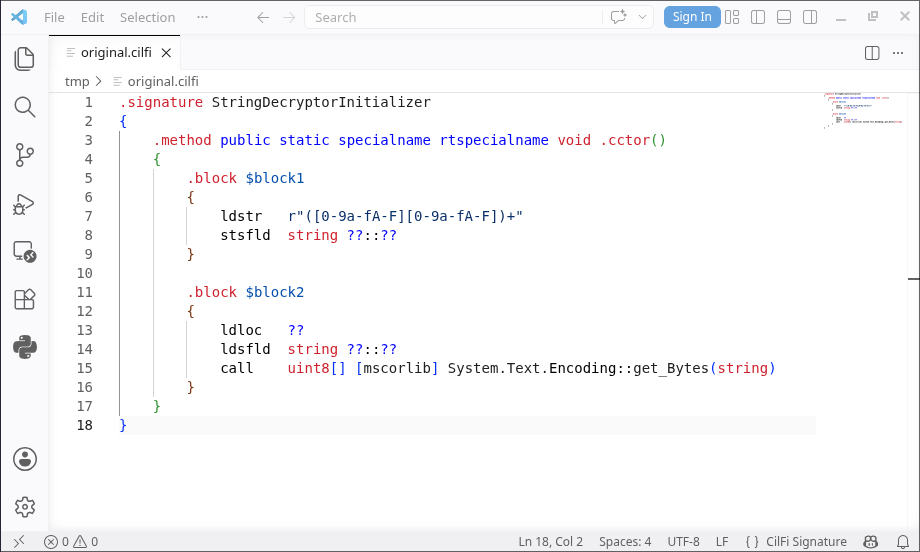Viewport: 920px width, 552px height.
Task: Click the .signature keyword
Action: [161, 102]
